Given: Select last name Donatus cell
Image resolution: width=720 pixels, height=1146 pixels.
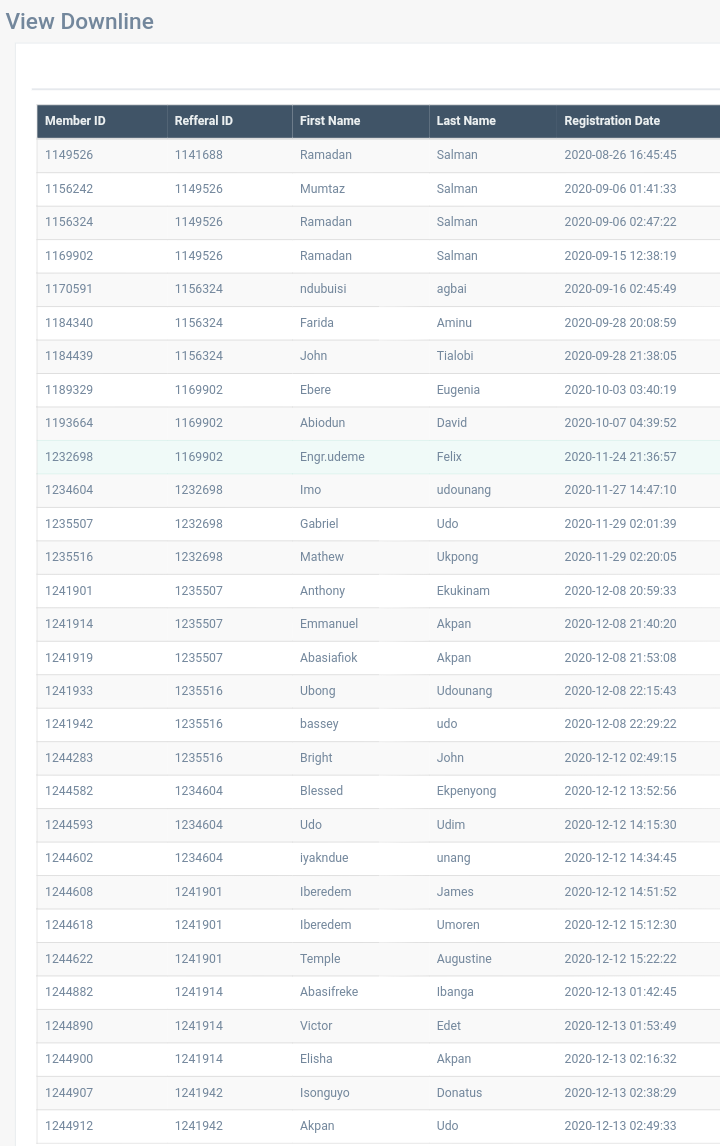Looking at the screenshot, I should point(459,1093).
